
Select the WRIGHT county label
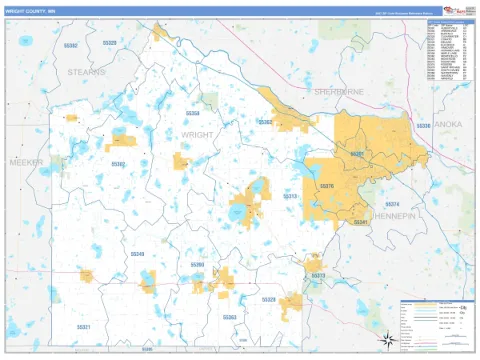point(197,135)
